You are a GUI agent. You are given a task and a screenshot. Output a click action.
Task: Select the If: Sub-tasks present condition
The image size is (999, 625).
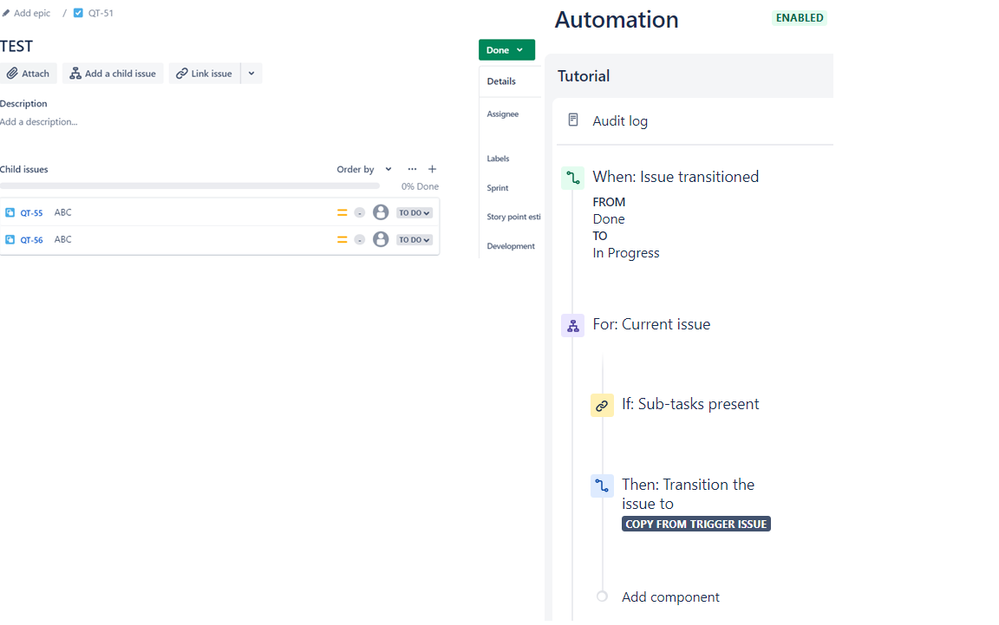tap(691, 404)
